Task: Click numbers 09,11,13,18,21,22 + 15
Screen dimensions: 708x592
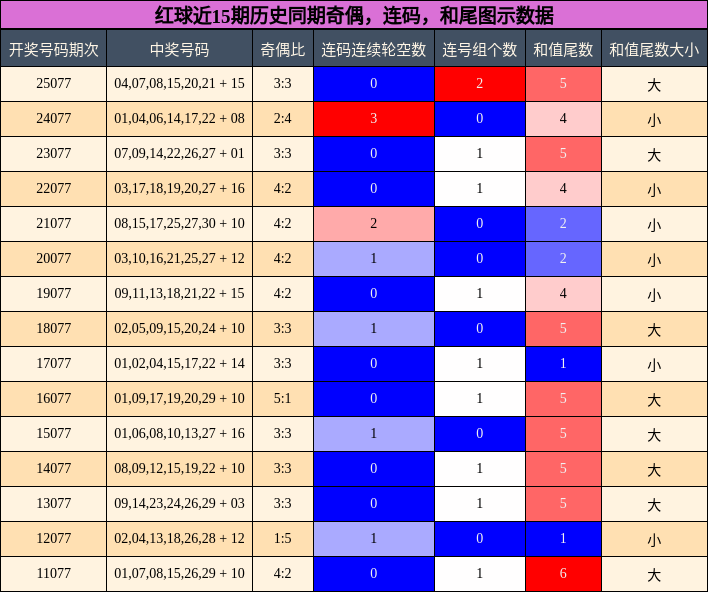Action: tap(179, 294)
